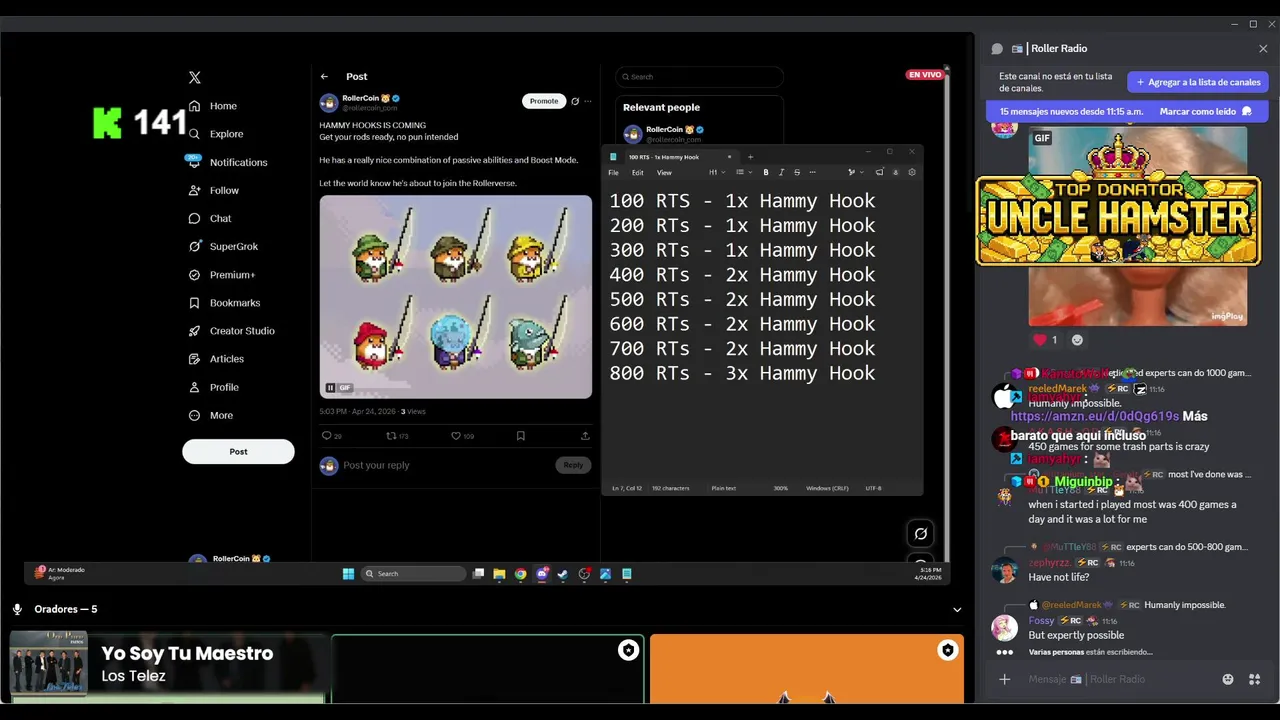
Task: Click Agregar a la lista de canales
Action: [x=1198, y=82]
